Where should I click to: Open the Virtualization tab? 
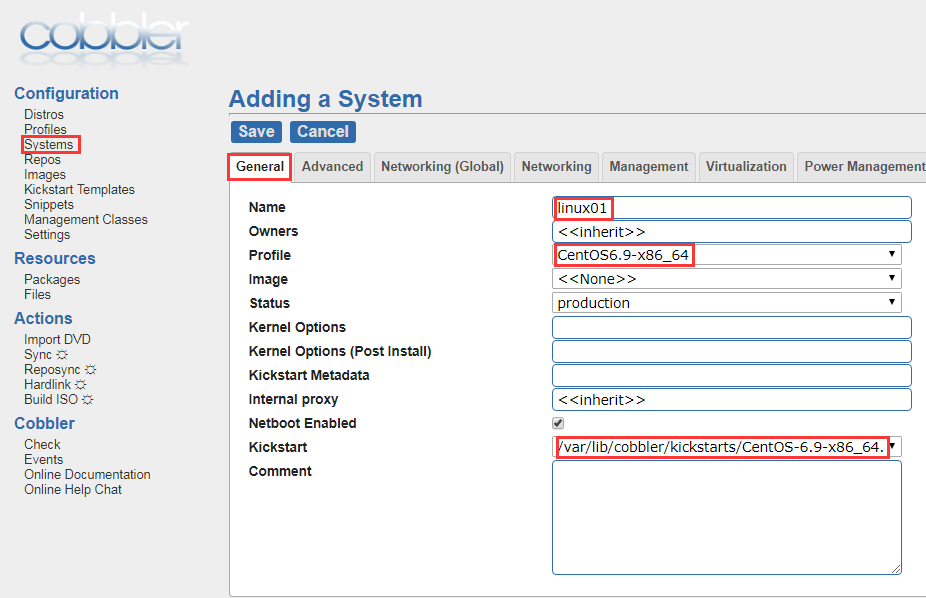(x=746, y=167)
